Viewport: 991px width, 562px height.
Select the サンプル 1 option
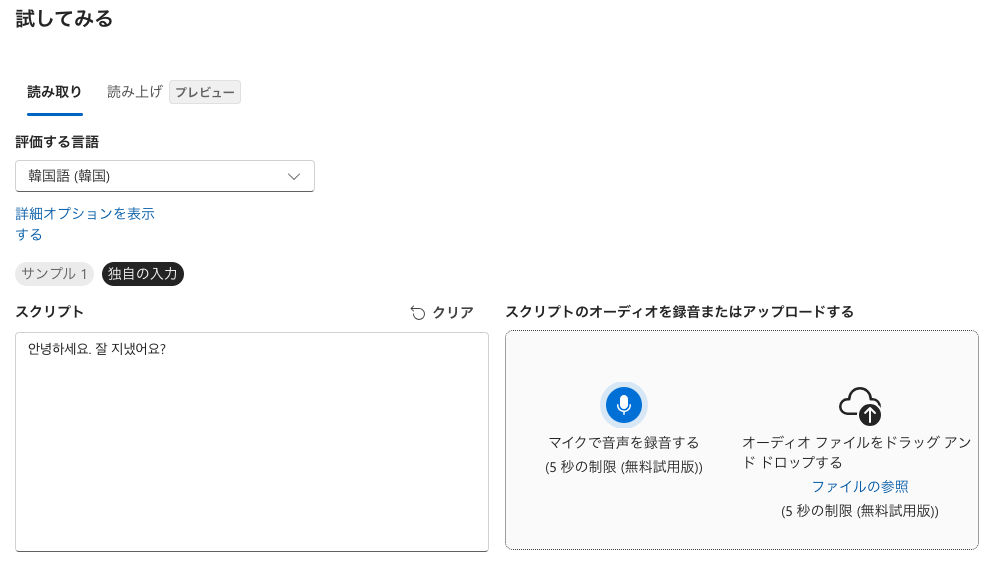(55, 274)
